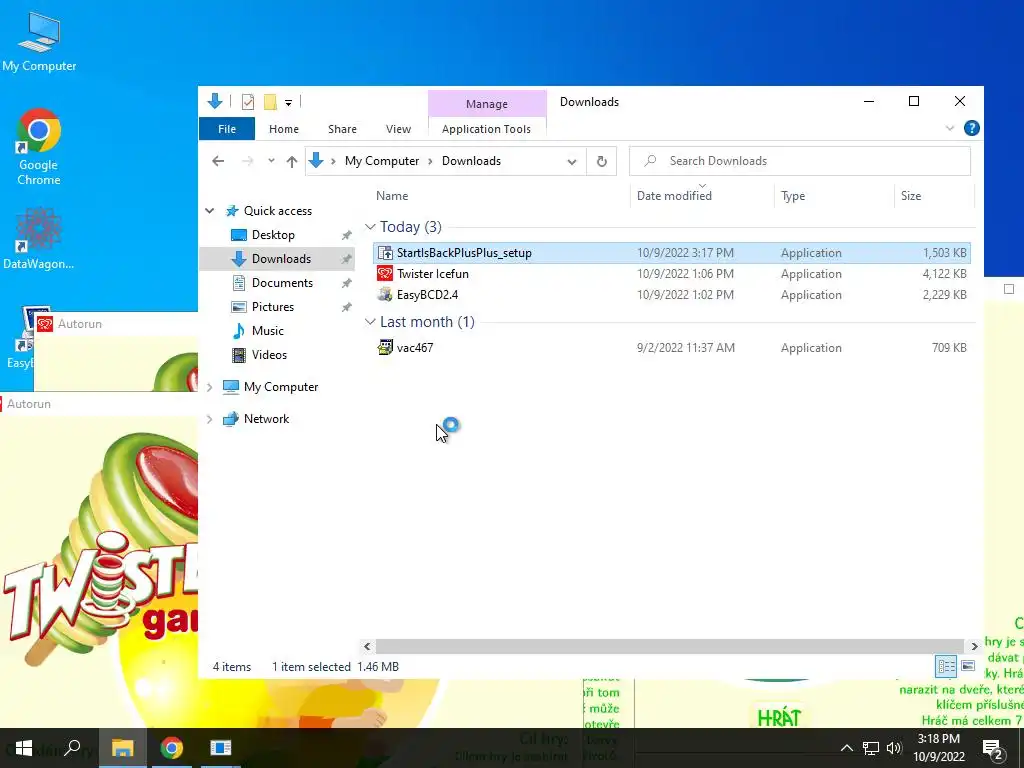Sort by Size column header
The image size is (1024, 768).
(x=911, y=196)
